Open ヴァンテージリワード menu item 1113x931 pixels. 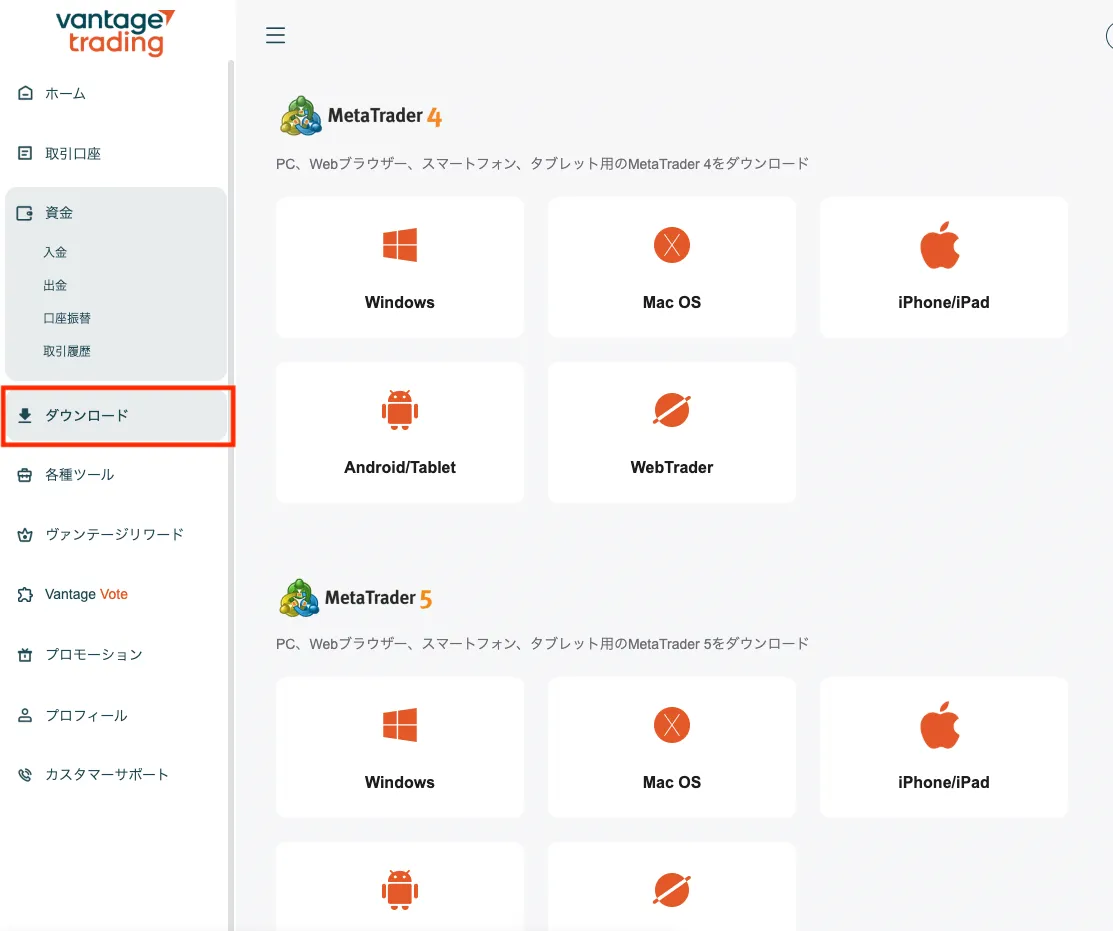tap(115, 534)
